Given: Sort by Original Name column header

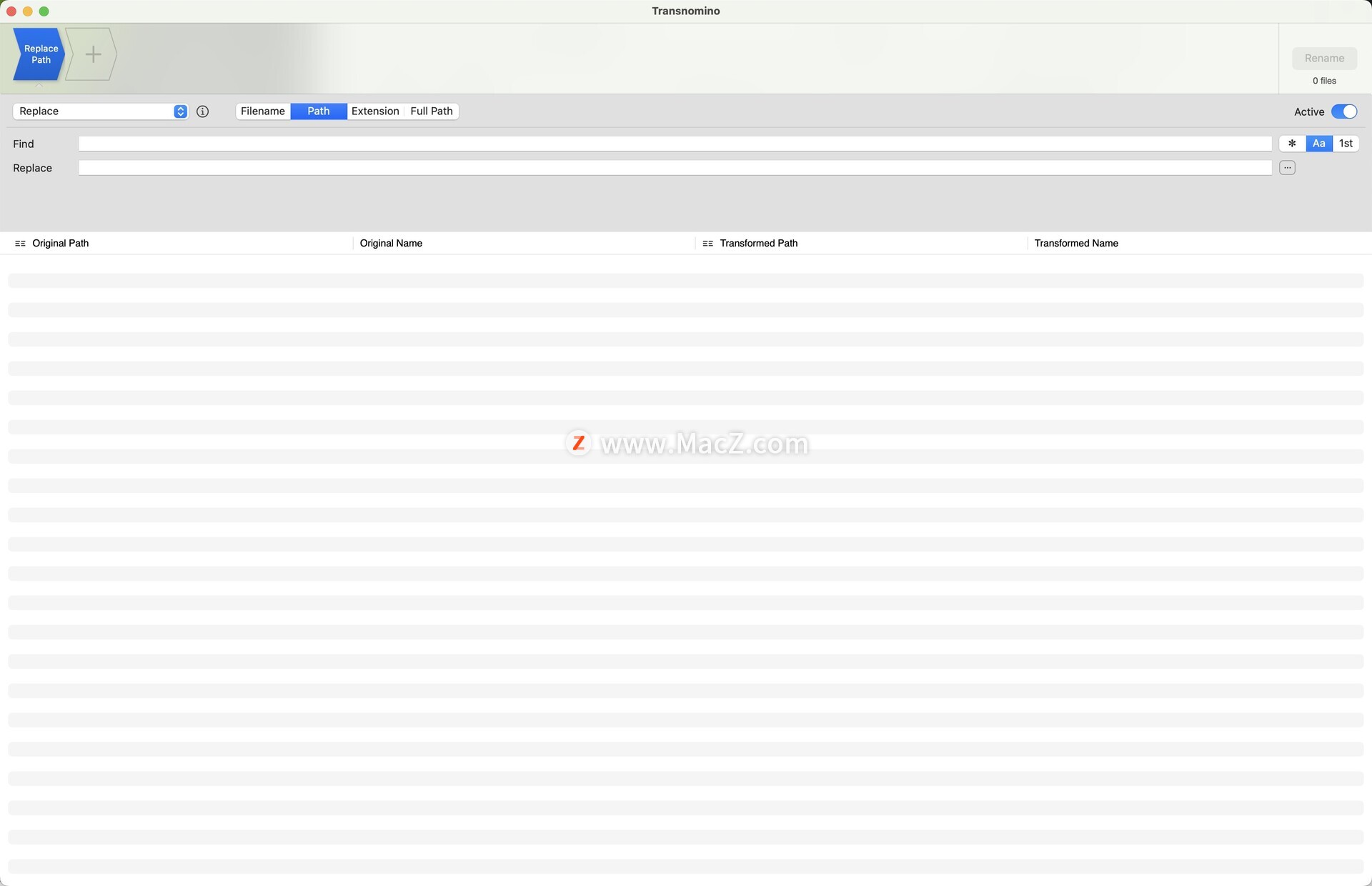Looking at the screenshot, I should [391, 244].
